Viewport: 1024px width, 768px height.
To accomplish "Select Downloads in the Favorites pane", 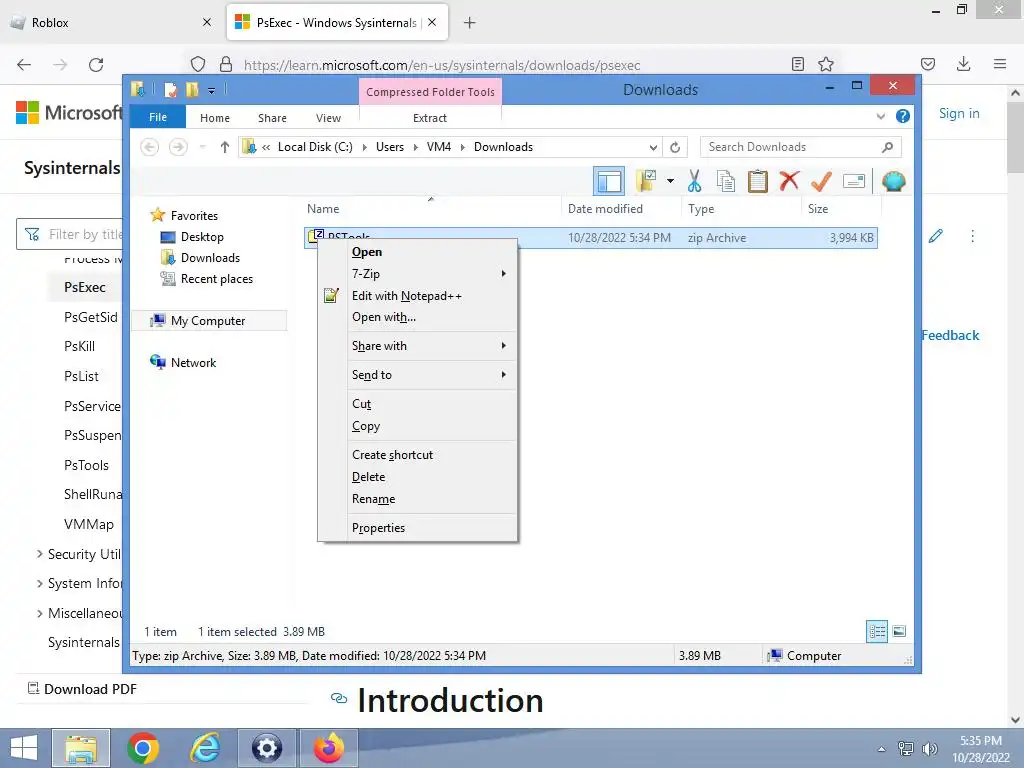I will [210, 257].
